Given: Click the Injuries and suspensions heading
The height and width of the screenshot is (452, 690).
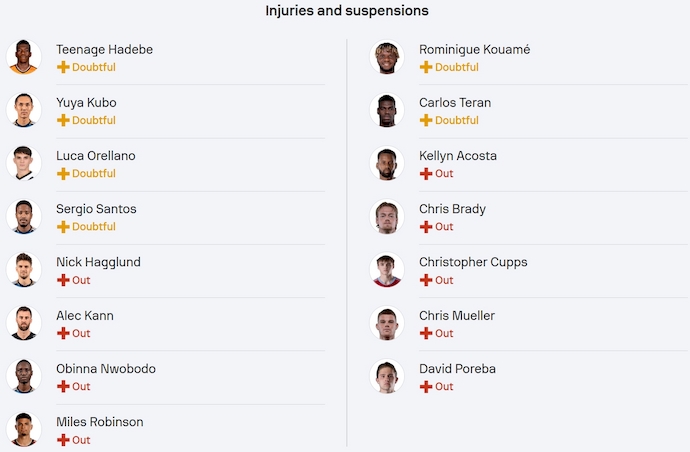Looking at the screenshot, I should click(x=347, y=11).
